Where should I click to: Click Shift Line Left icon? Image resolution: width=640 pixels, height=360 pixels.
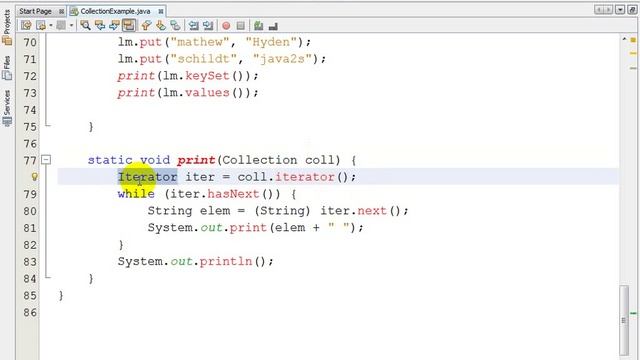[x=193, y=26]
